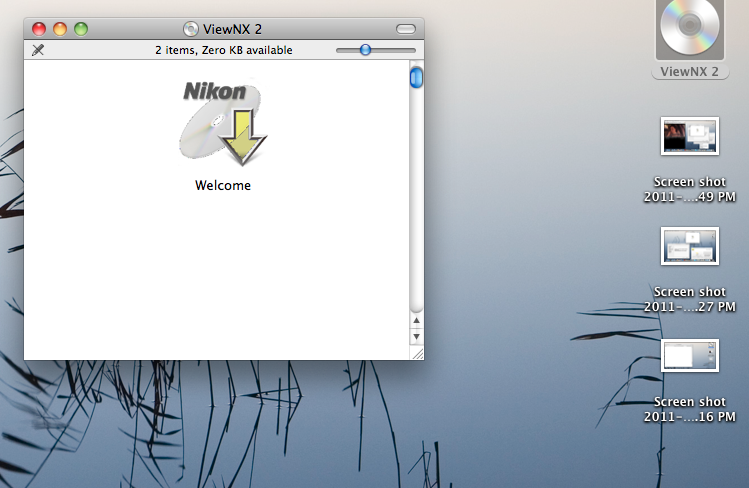Click the pencil read-only icon in status bar

pyautogui.click(x=38, y=50)
